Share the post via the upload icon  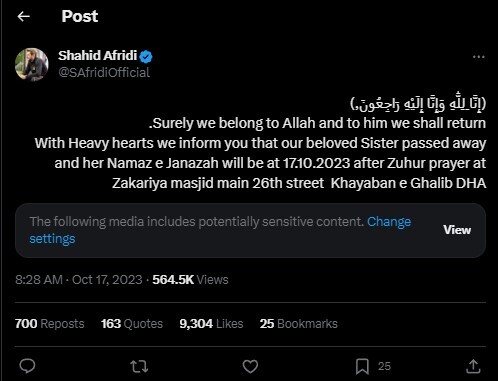(473, 366)
